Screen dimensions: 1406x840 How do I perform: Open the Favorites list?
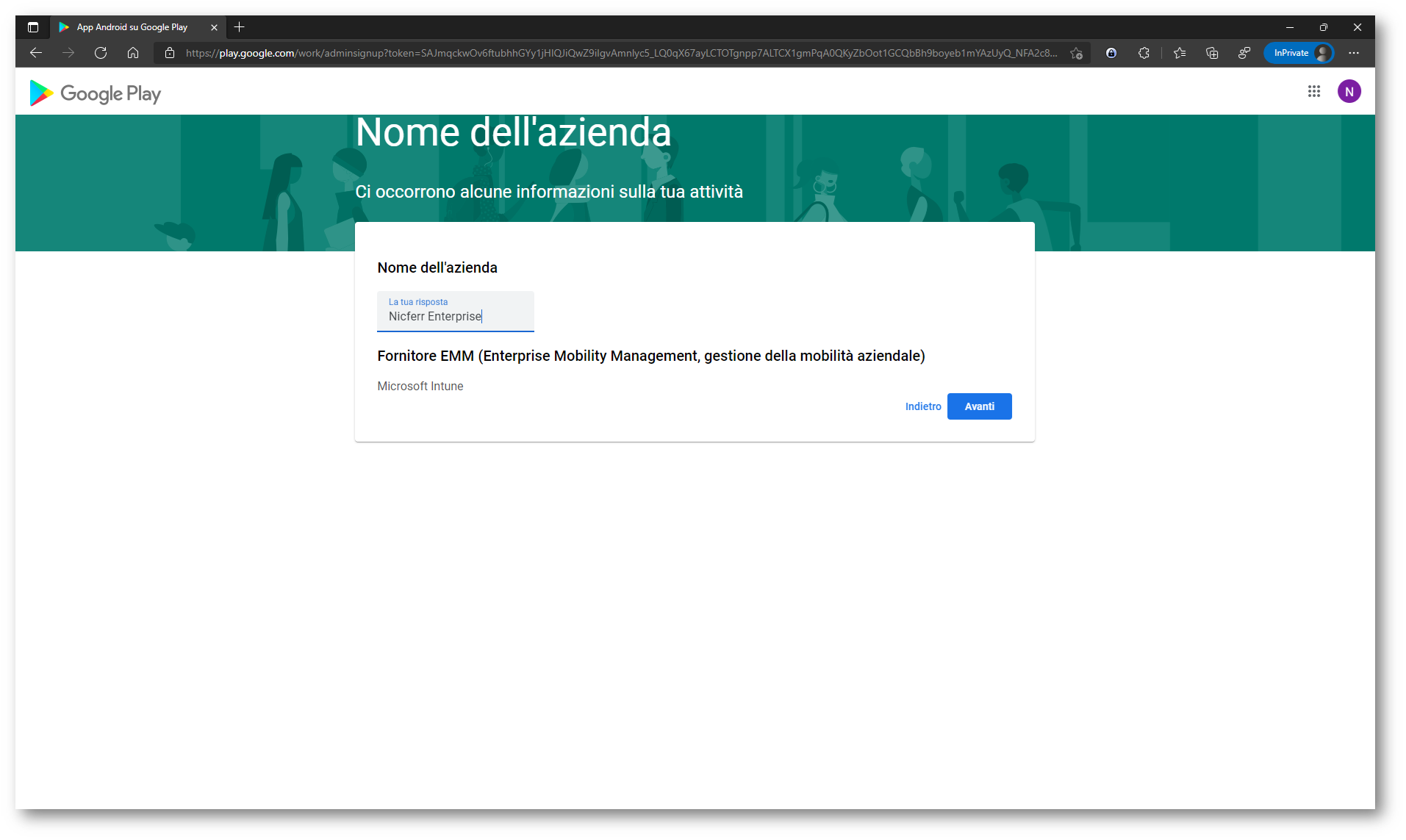[1180, 53]
